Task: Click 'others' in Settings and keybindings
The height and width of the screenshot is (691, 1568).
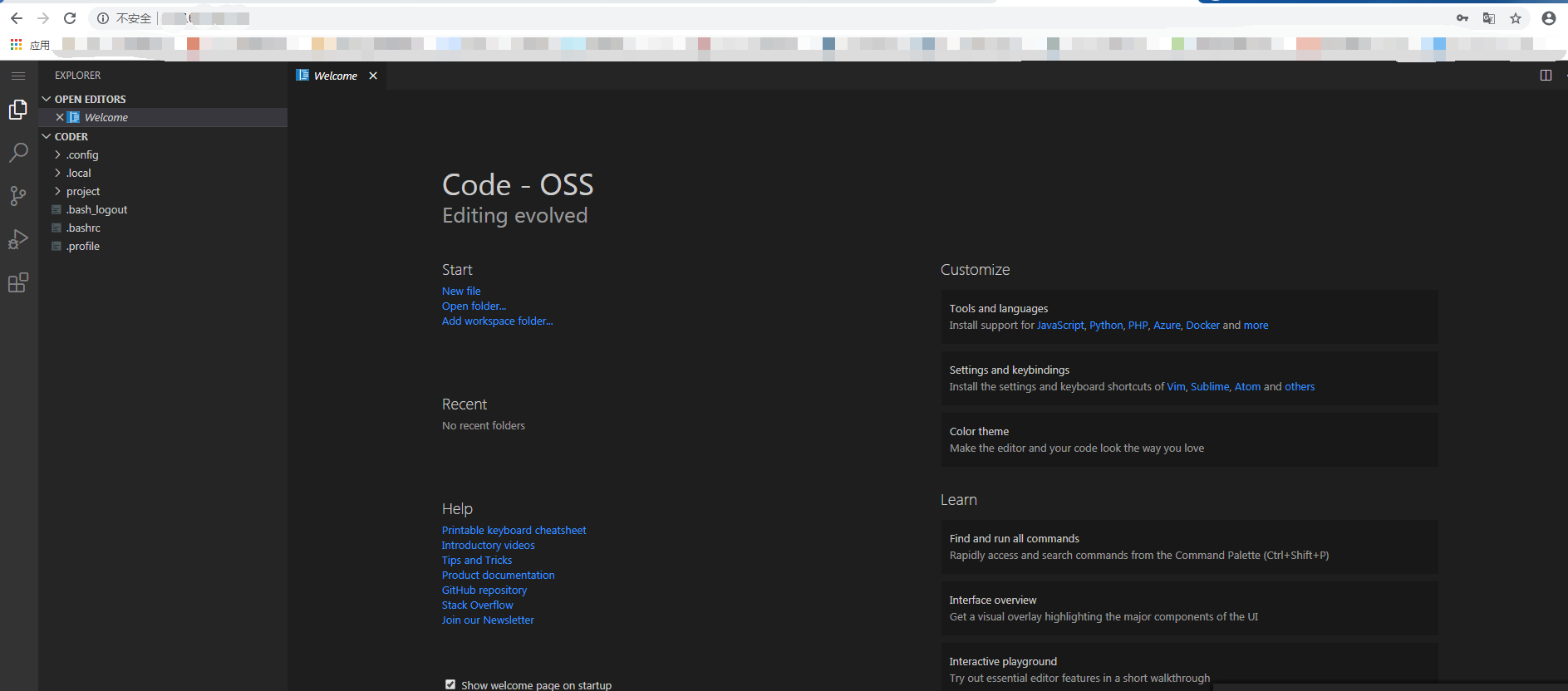Action: [1300, 387]
